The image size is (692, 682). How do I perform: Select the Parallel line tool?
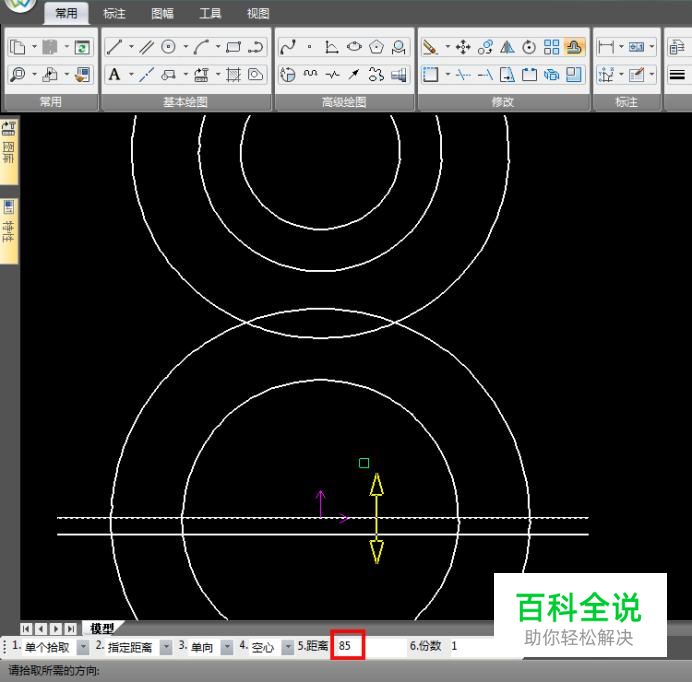pos(146,47)
